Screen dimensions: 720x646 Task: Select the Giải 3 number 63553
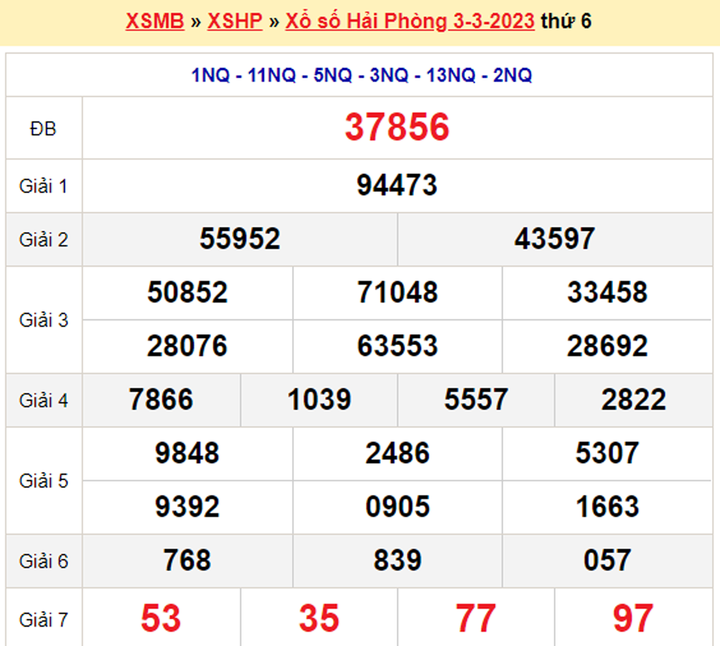click(x=397, y=346)
